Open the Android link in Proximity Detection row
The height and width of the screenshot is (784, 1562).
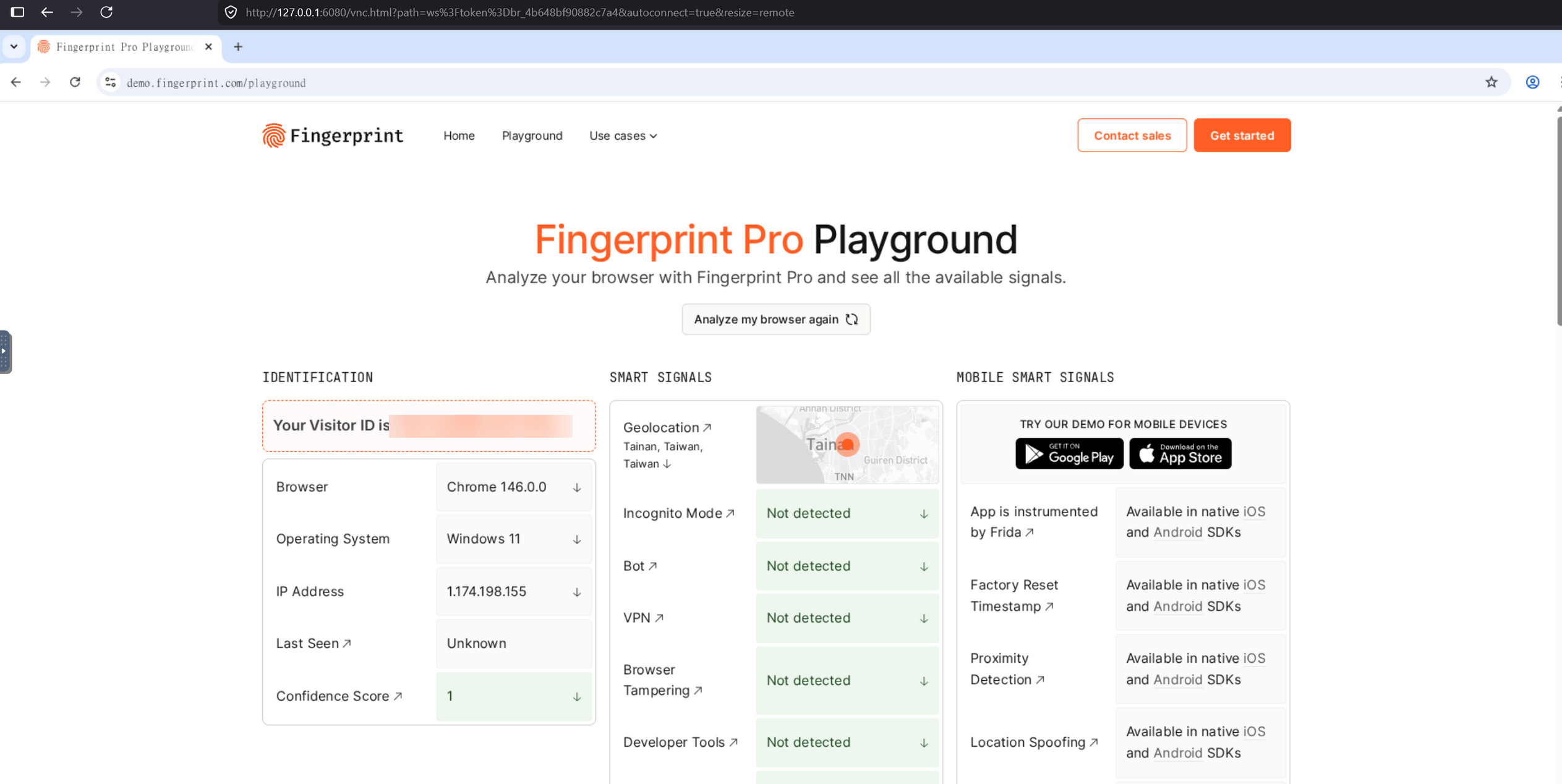pos(1177,680)
